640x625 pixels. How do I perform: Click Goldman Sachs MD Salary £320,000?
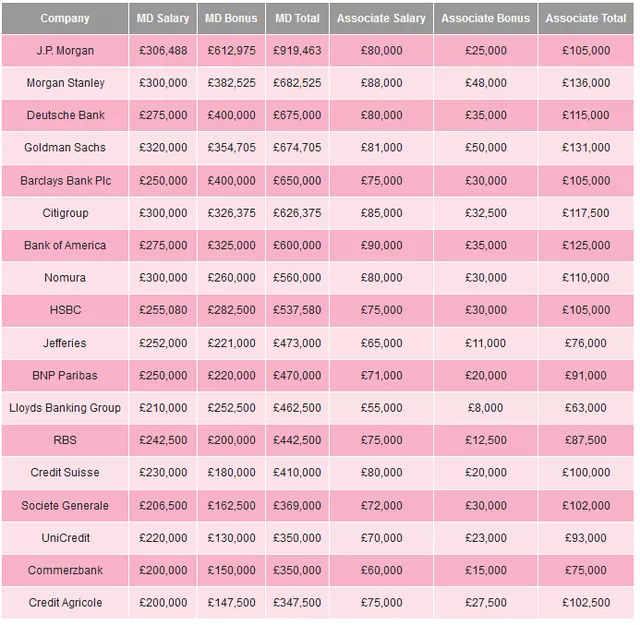[163, 148]
